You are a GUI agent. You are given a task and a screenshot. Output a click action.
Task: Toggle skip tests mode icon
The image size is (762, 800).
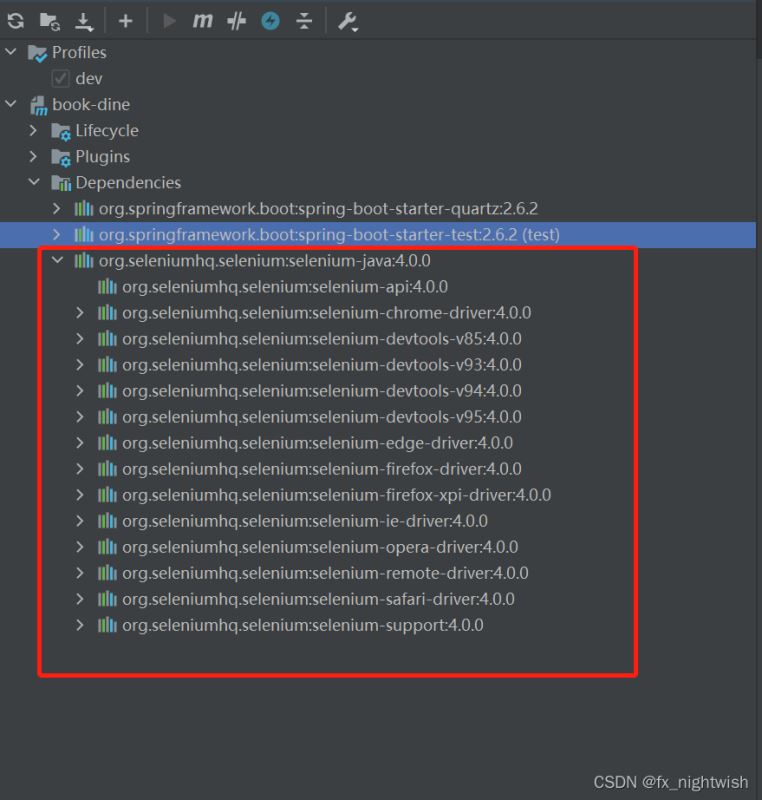[x=236, y=21]
